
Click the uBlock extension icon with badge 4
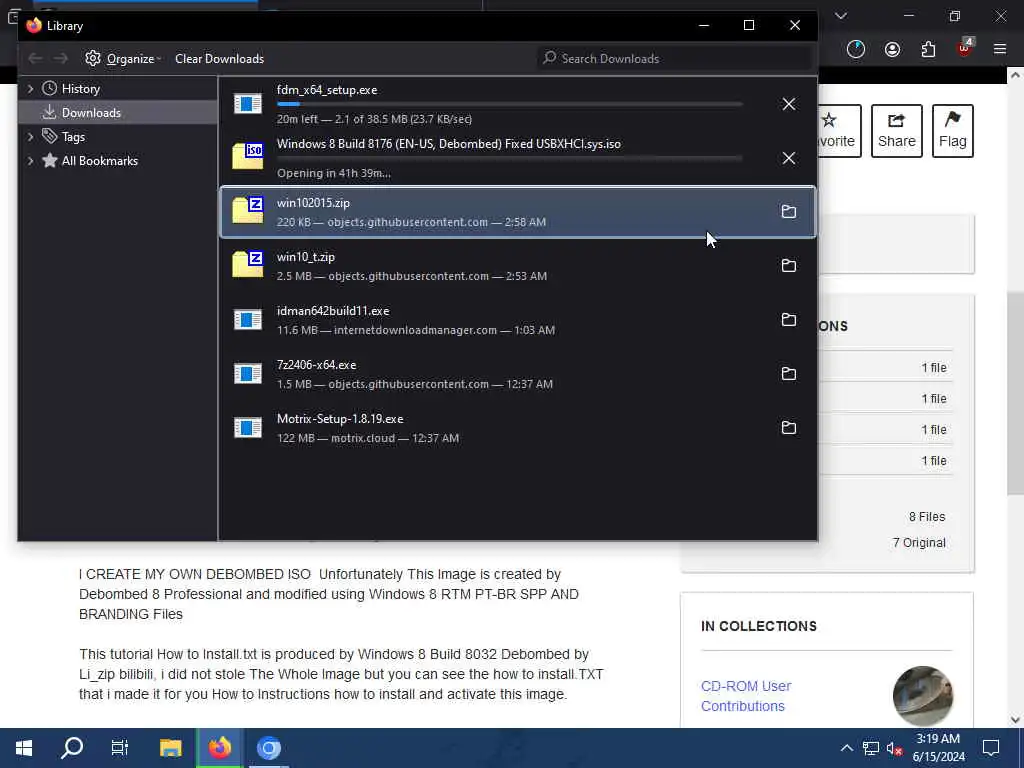click(x=965, y=48)
